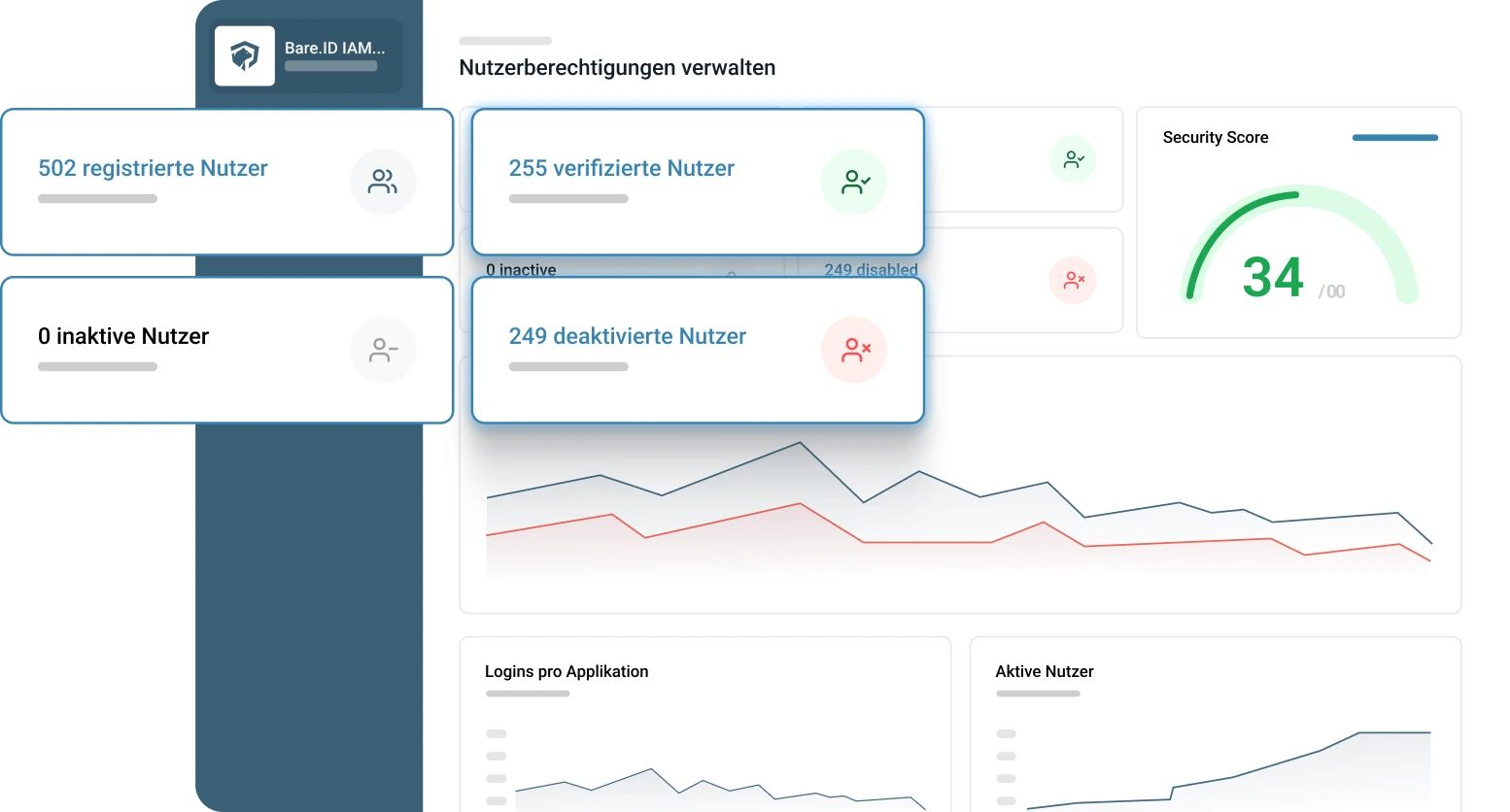Click the Aktive Nutzer area chart
The width and height of the screenshot is (1510, 812).
[x=1229, y=770]
